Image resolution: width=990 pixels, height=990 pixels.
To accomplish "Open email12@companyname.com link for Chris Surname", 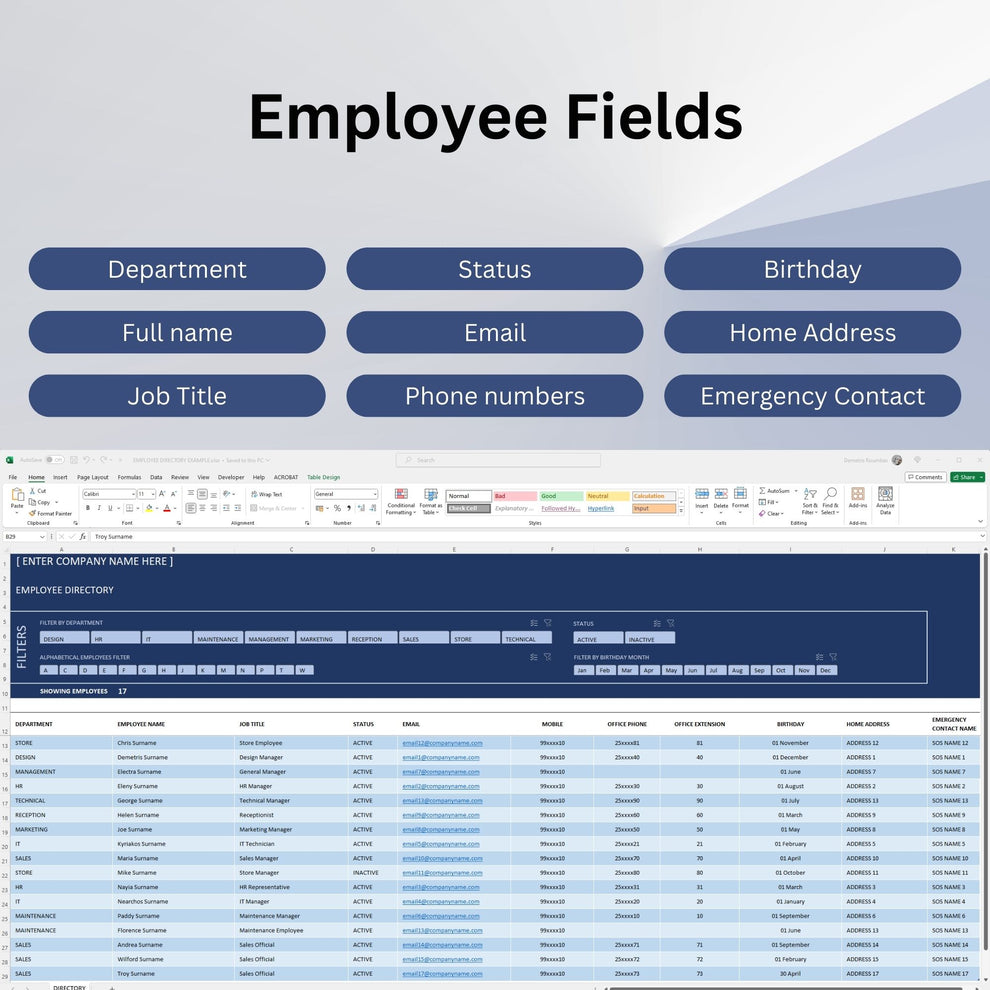I will pyautogui.click(x=443, y=743).
